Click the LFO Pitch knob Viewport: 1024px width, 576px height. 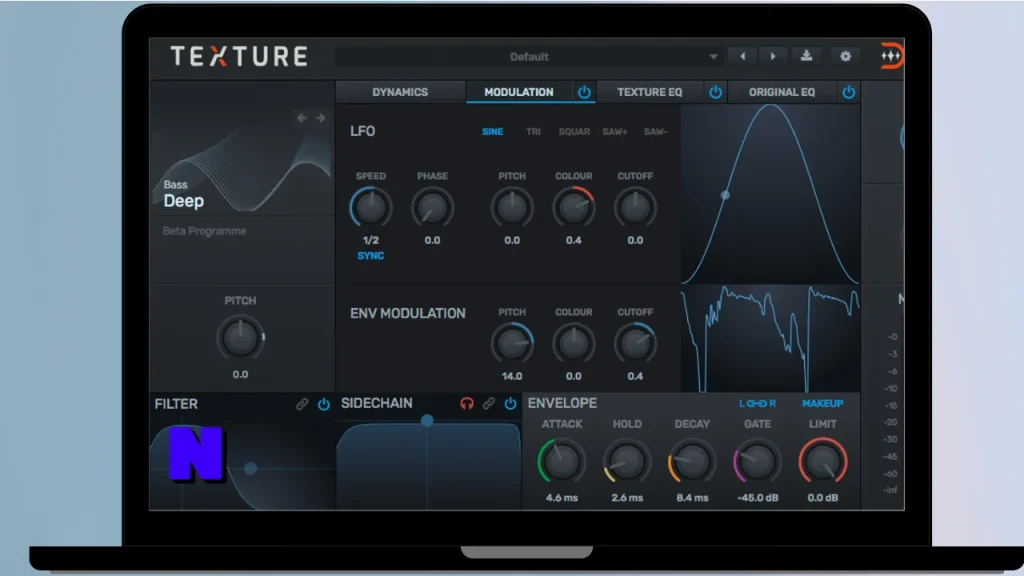click(512, 208)
